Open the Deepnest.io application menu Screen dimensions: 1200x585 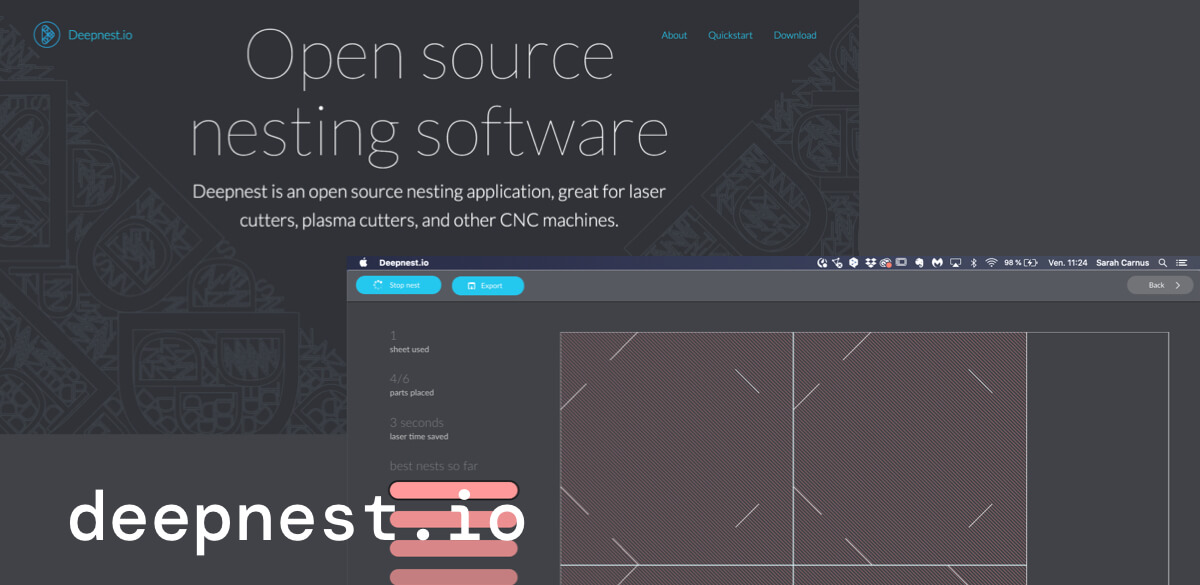pos(404,263)
